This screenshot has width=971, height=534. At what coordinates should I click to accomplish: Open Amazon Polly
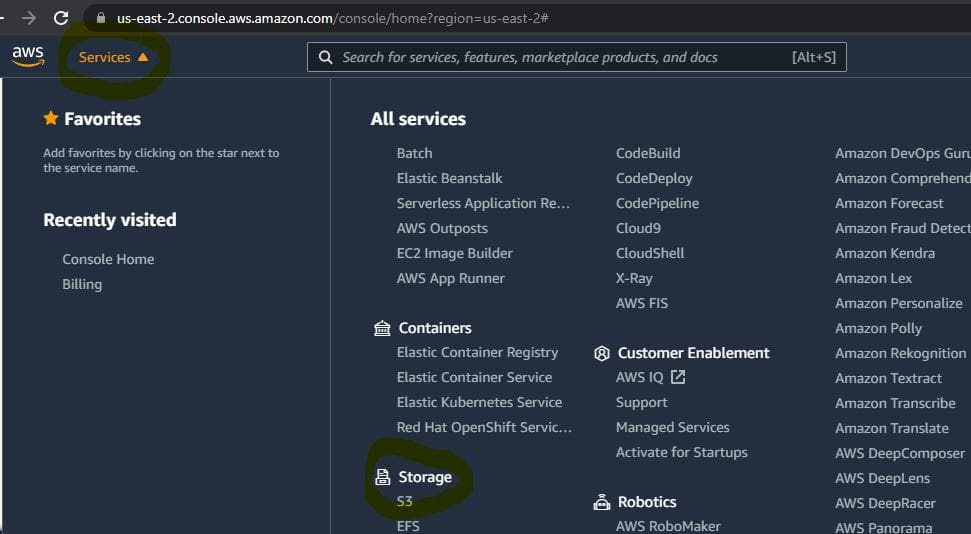(x=878, y=328)
